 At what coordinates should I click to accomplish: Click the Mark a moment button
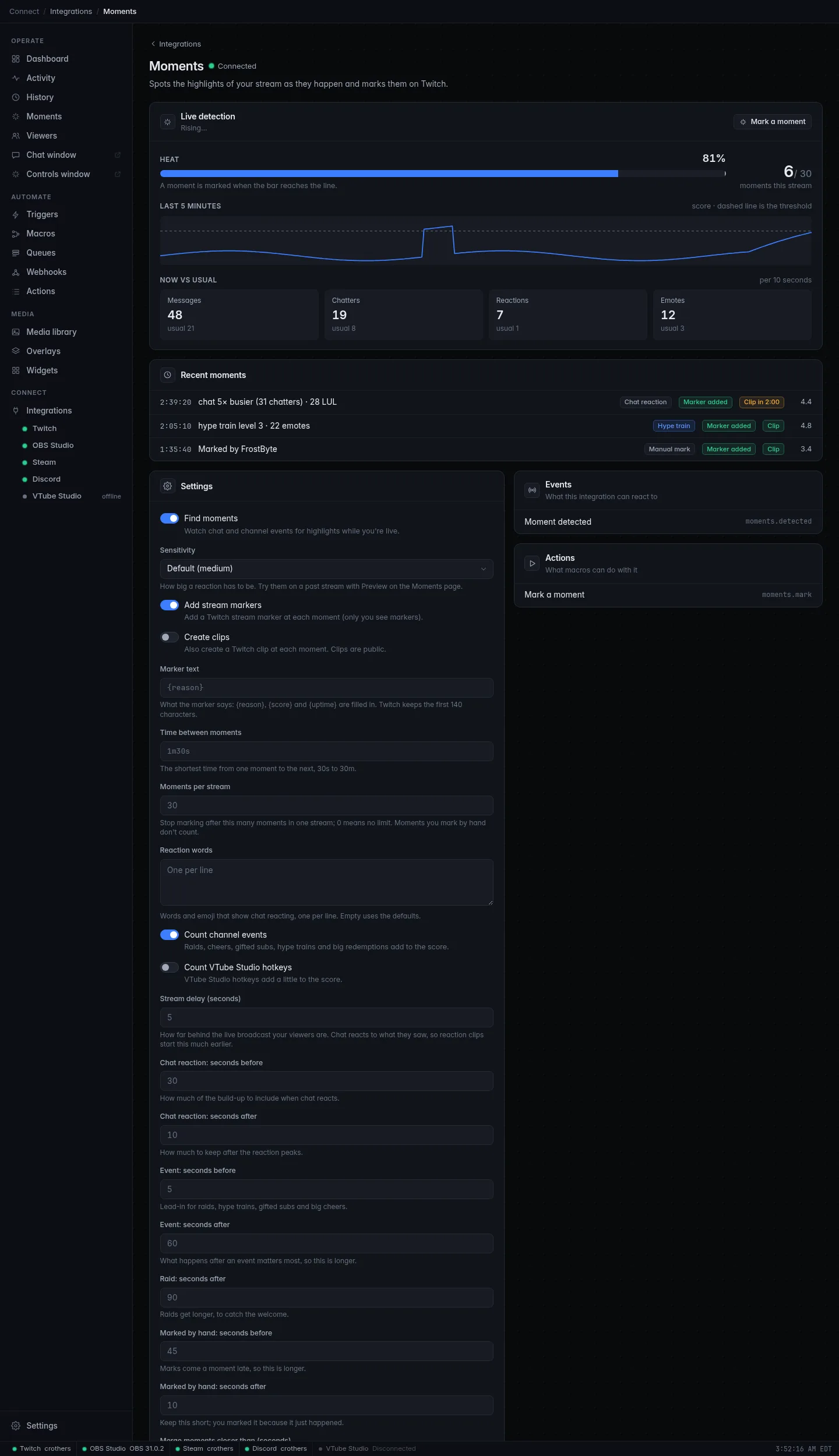click(x=772, y=122)
